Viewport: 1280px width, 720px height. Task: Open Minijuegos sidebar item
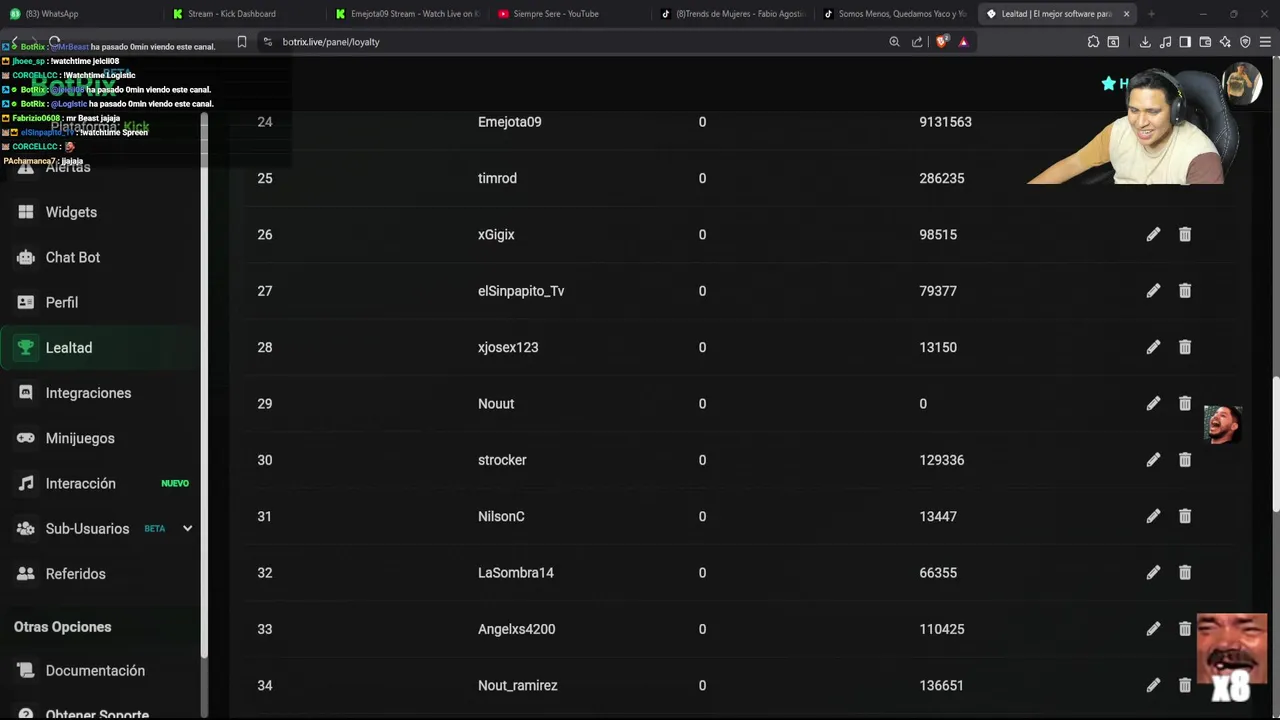[100, 438]
